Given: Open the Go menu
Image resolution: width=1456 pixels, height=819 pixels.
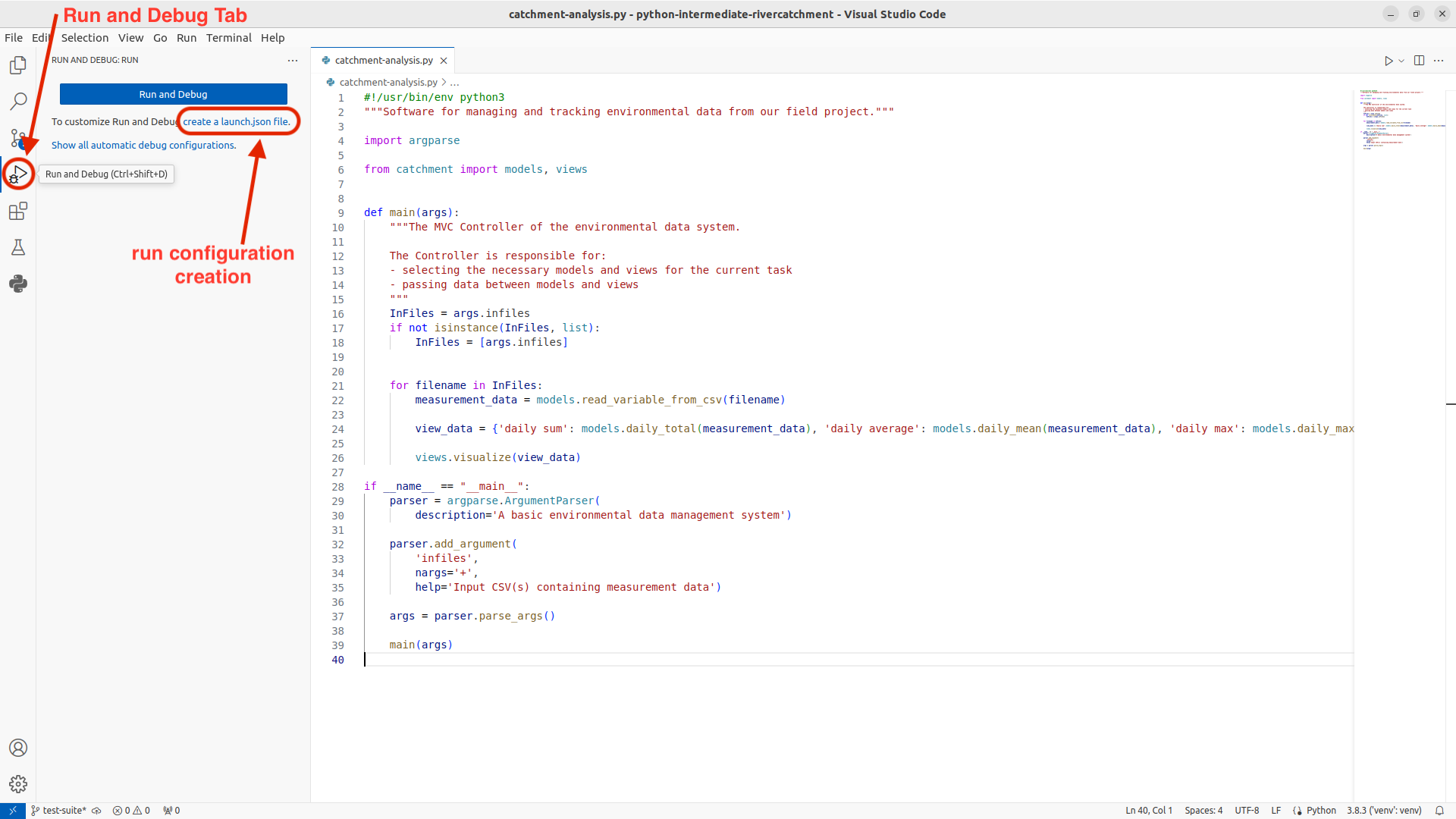Looking at the screenshot, I should (x=160, y=38).
